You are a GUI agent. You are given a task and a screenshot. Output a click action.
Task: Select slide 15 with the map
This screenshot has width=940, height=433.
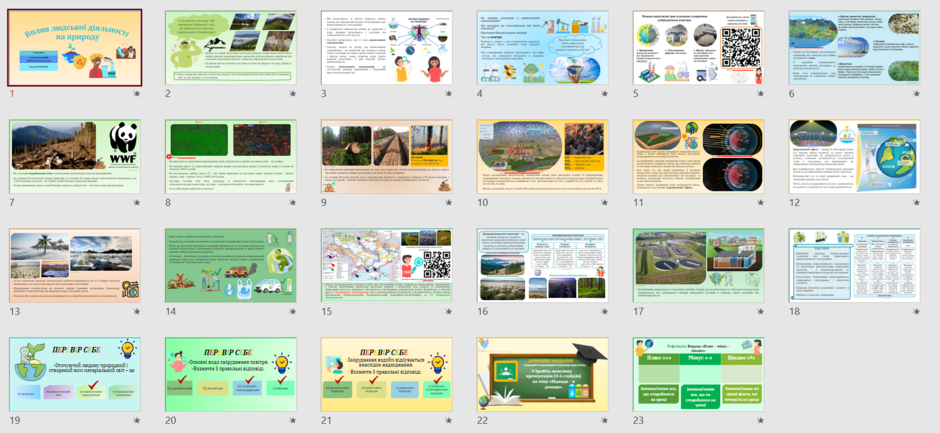pos(387,266)
